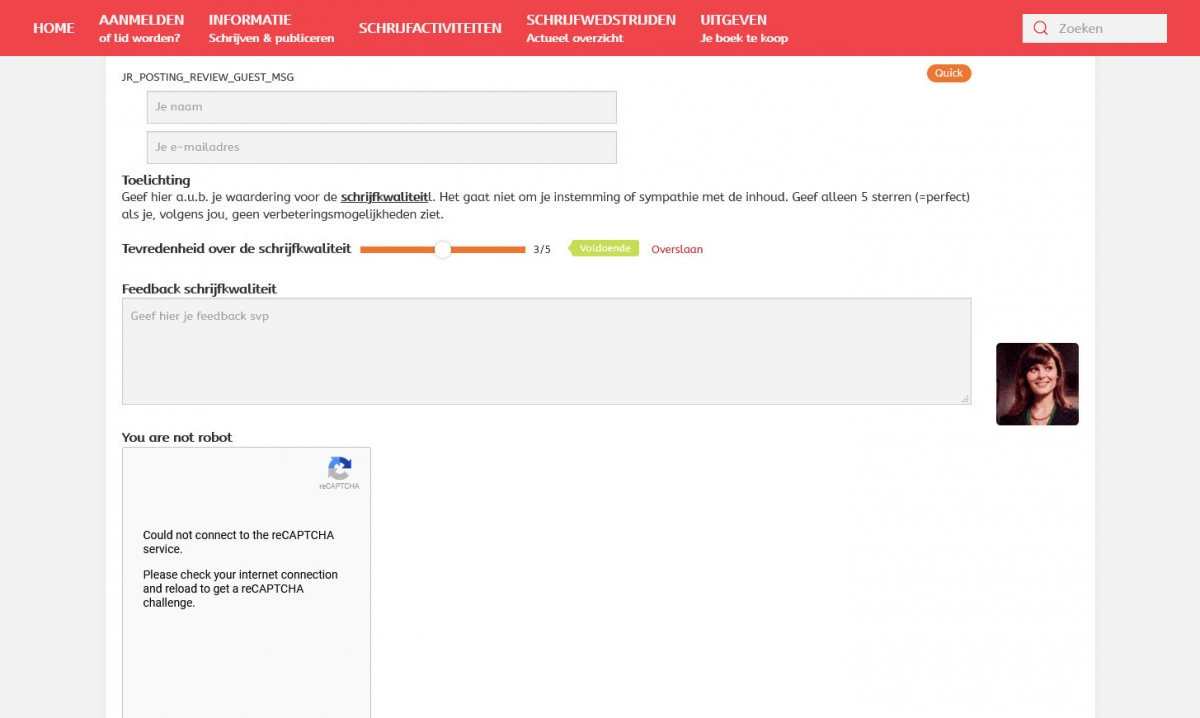Skip rating via Overslaan link

tap(677, 249)
